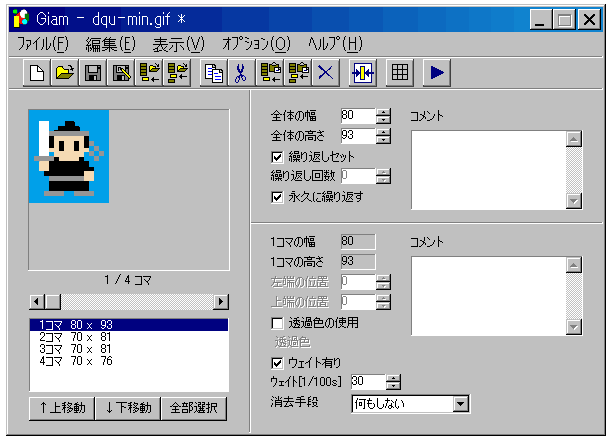Create a new file with the blank page icon

pos(37,73)
